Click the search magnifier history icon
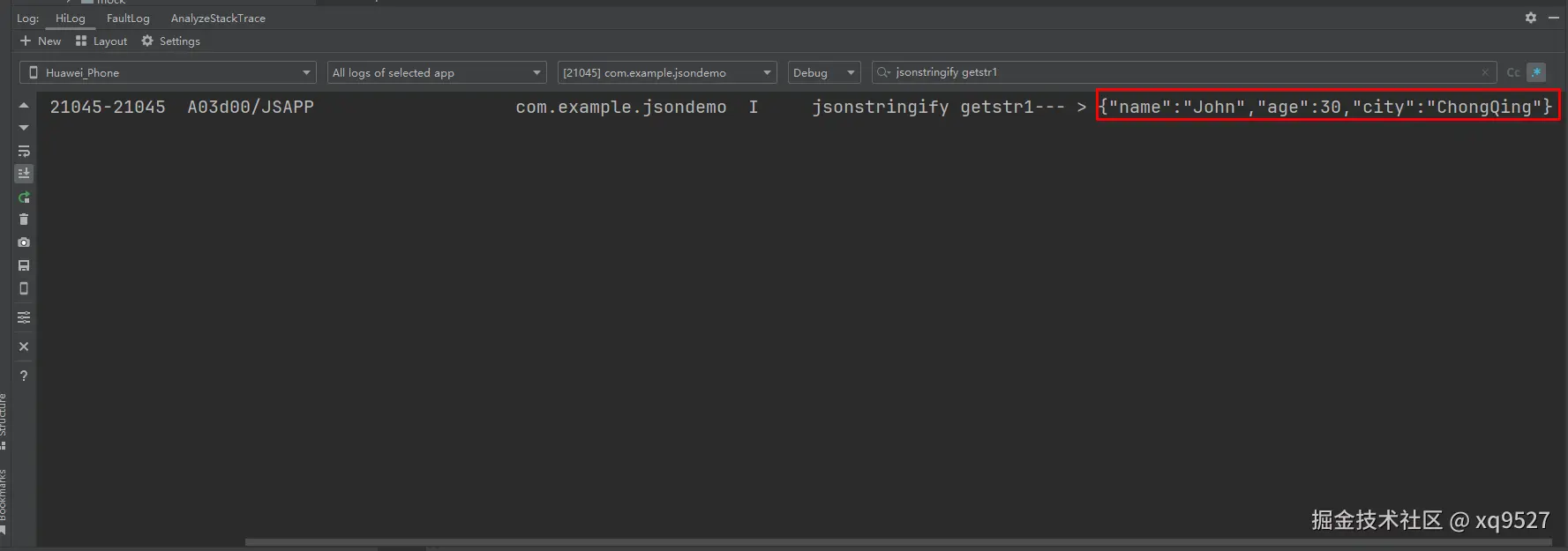Screen dimensions: 1568x551 883,72
